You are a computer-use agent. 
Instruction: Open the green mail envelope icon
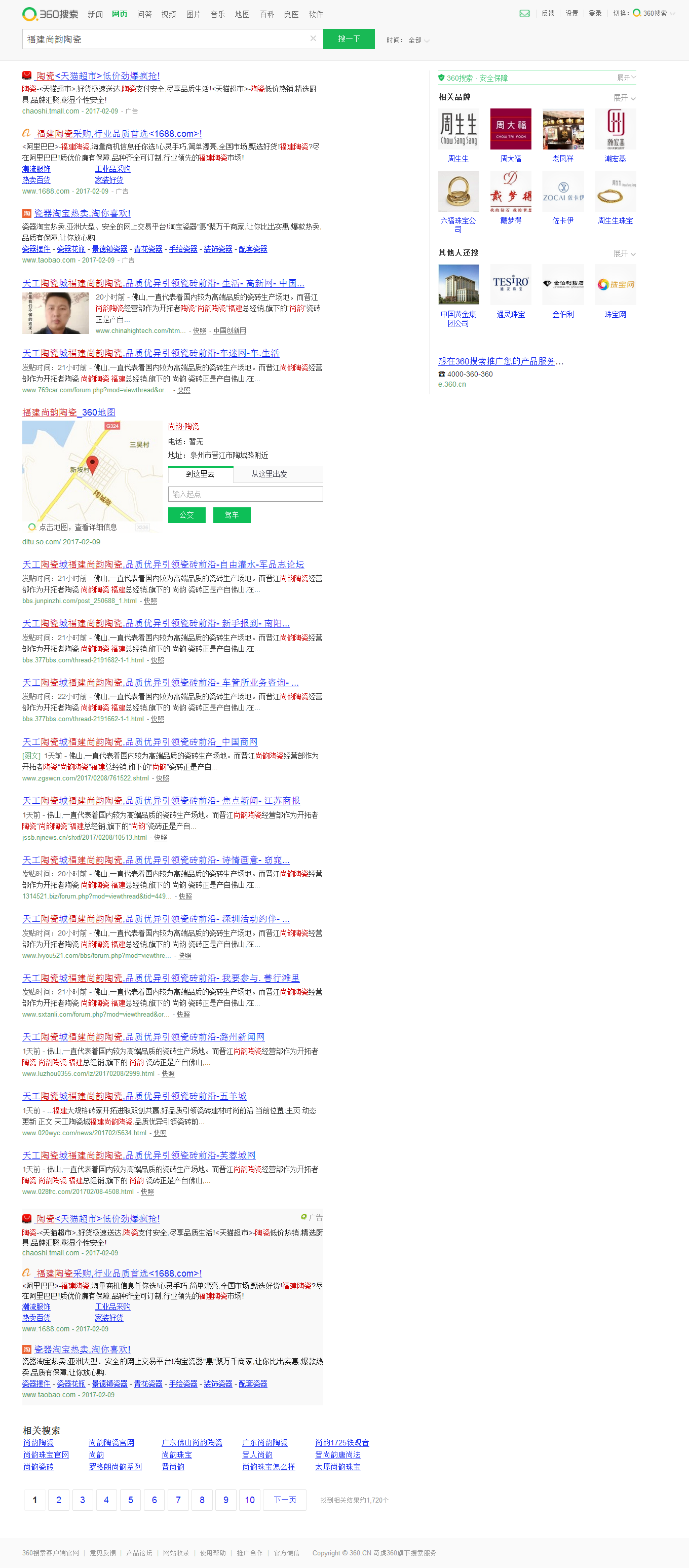(x=524, y=13)
